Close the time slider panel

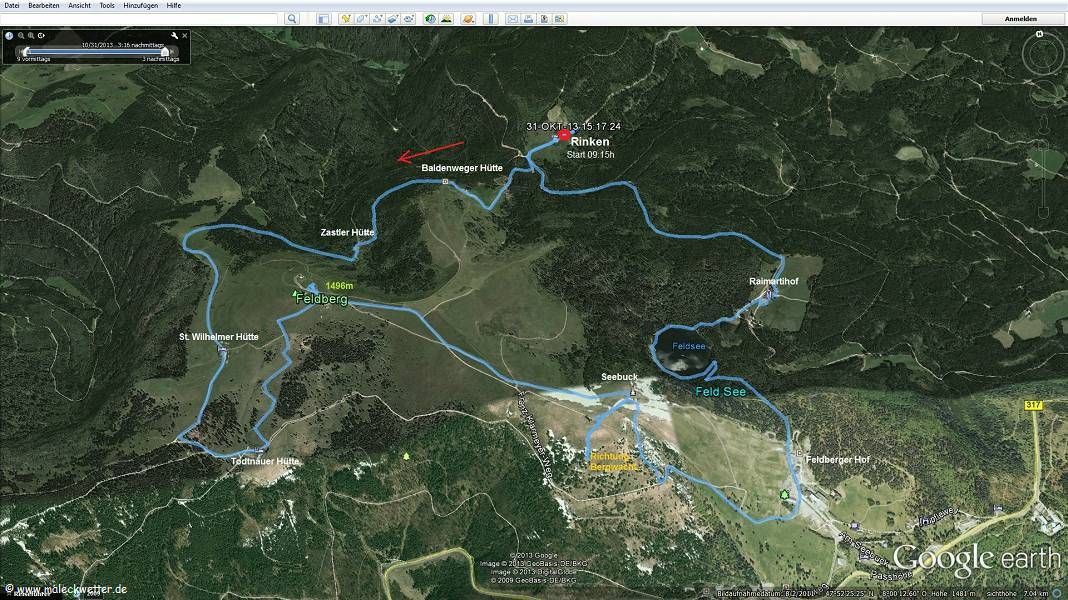(x=184, y=36)
